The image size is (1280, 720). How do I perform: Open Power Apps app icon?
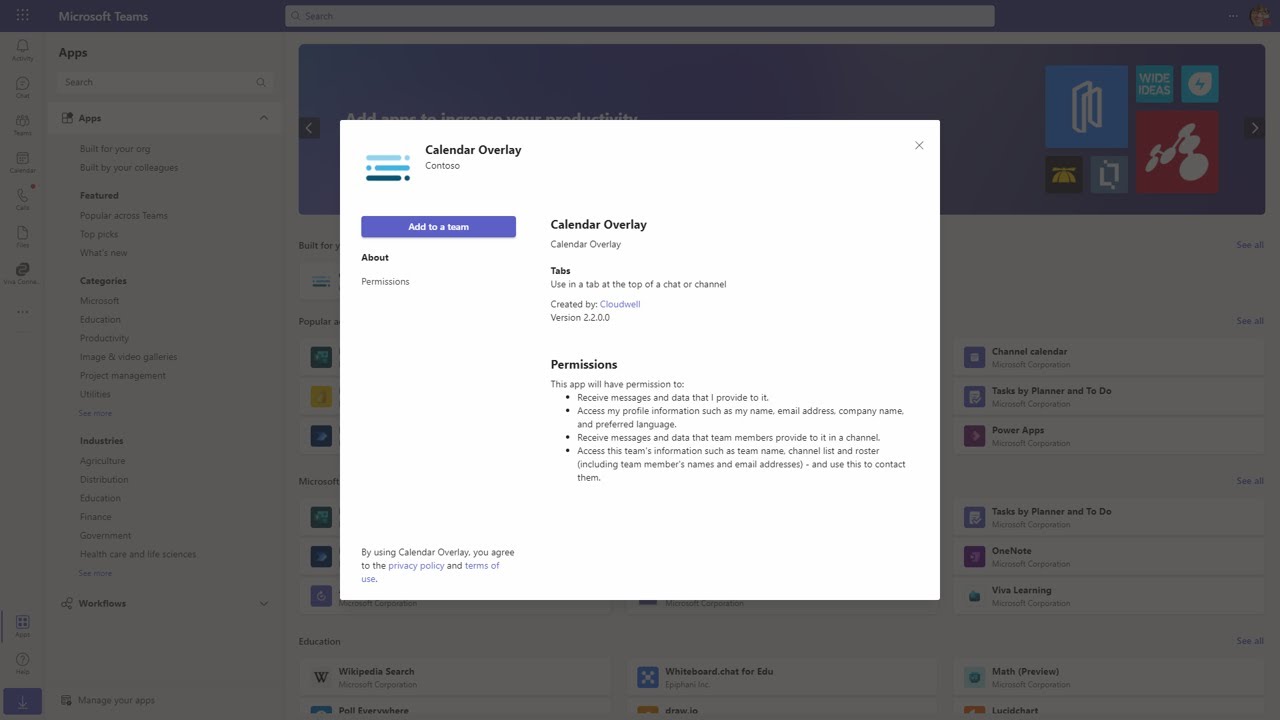(x=974, y=436)
